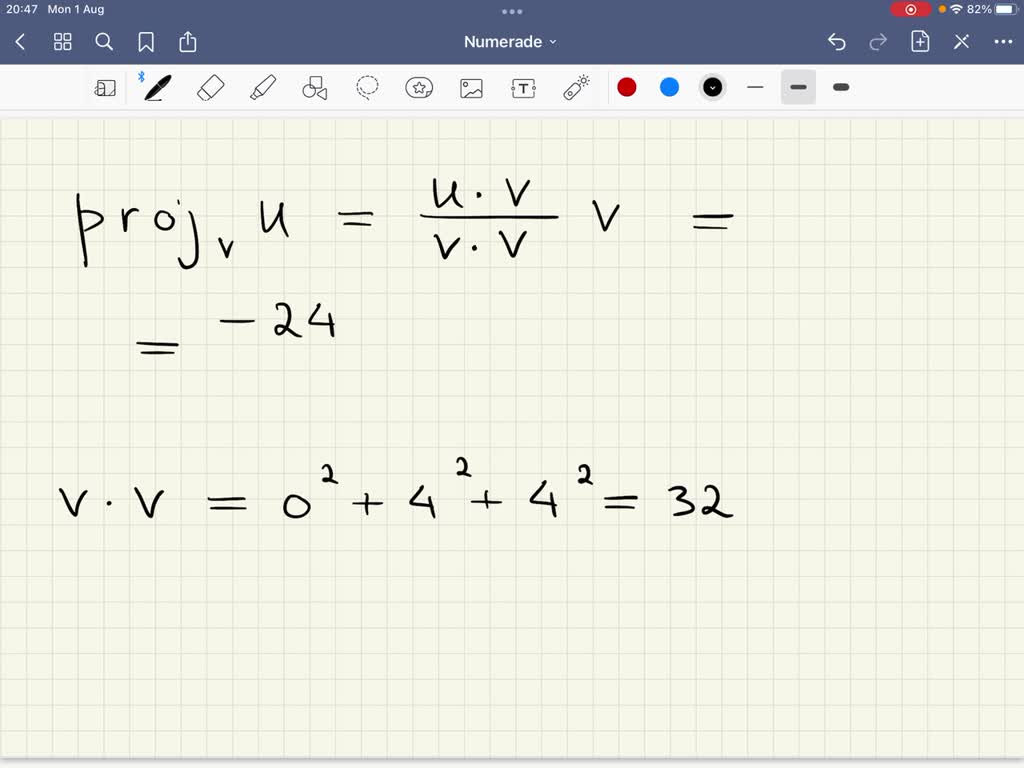Image resolution: width=1024 pixels, height=768 pixels.
Task: Select the Text box tool
Action: point(524,88)
